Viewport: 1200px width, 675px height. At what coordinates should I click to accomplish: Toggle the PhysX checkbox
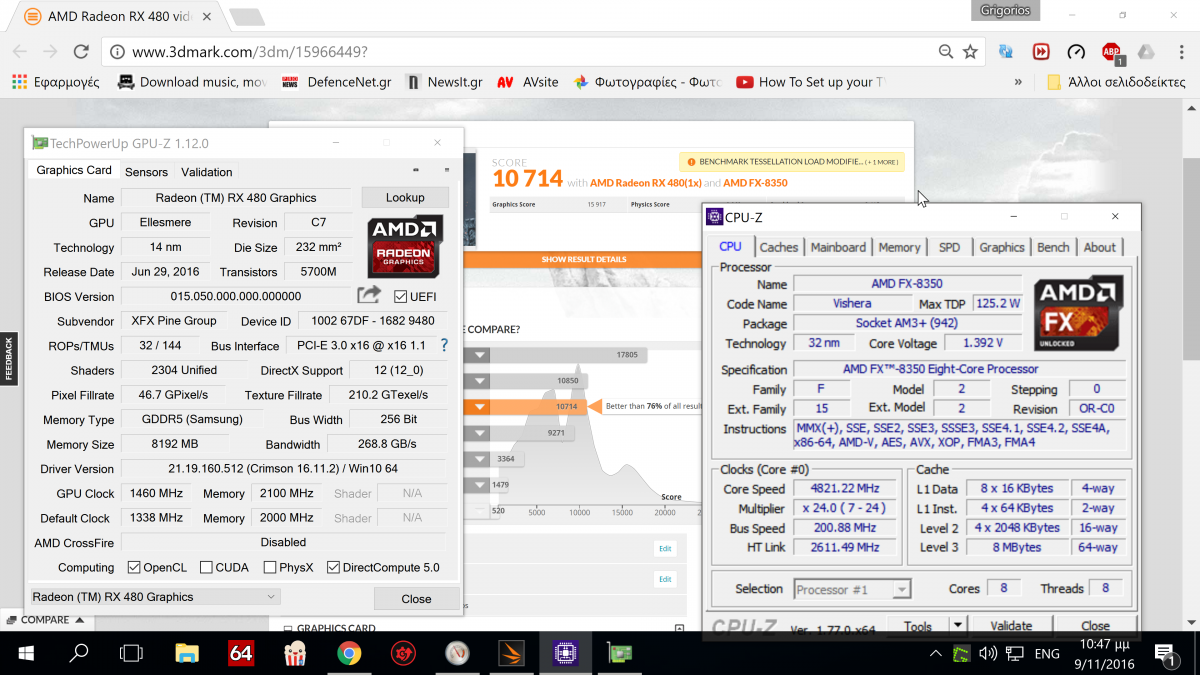coord(270,567)
